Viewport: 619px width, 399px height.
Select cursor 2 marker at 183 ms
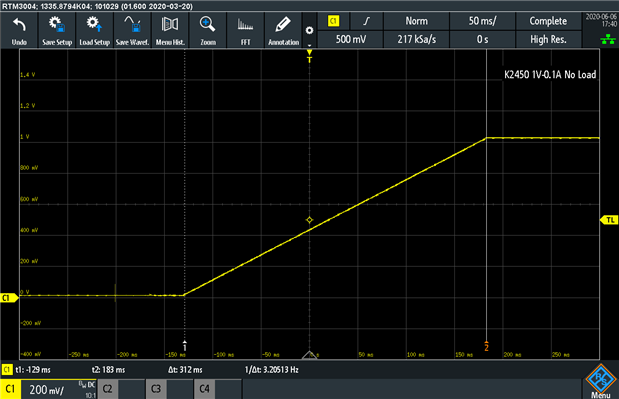coord(486,347)
